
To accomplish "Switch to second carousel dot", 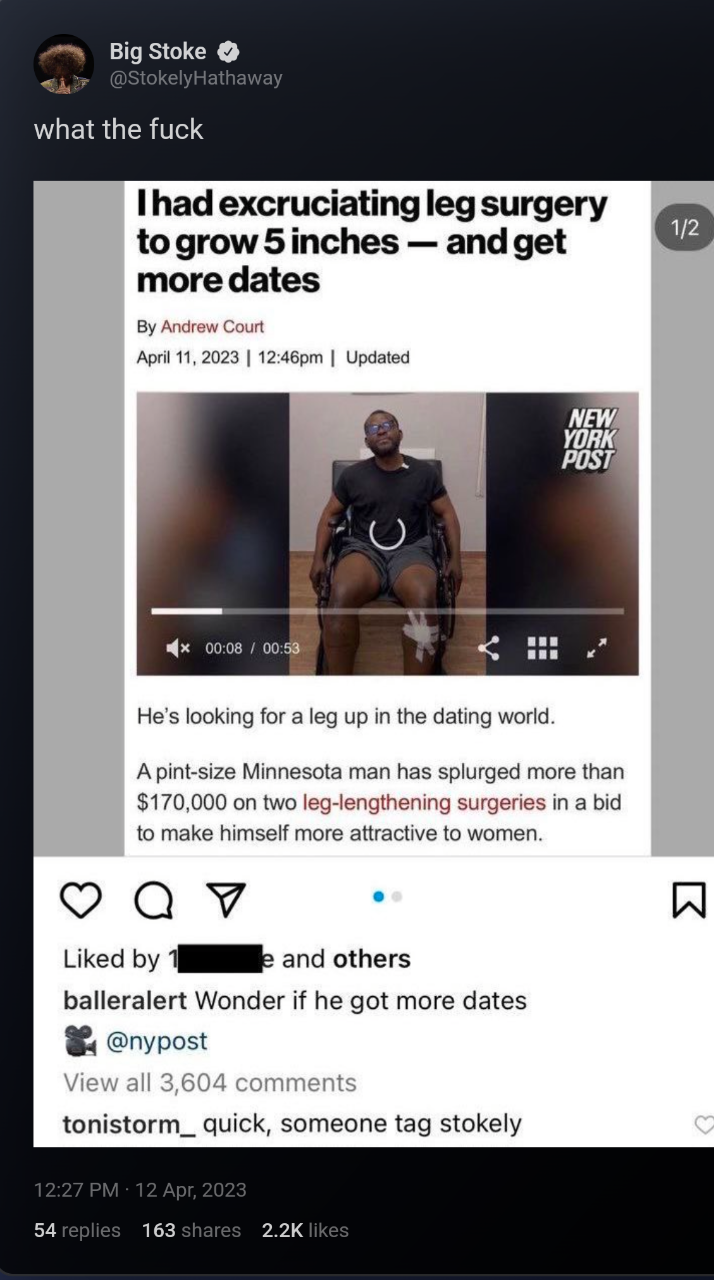I will click(x=397, y=897).
